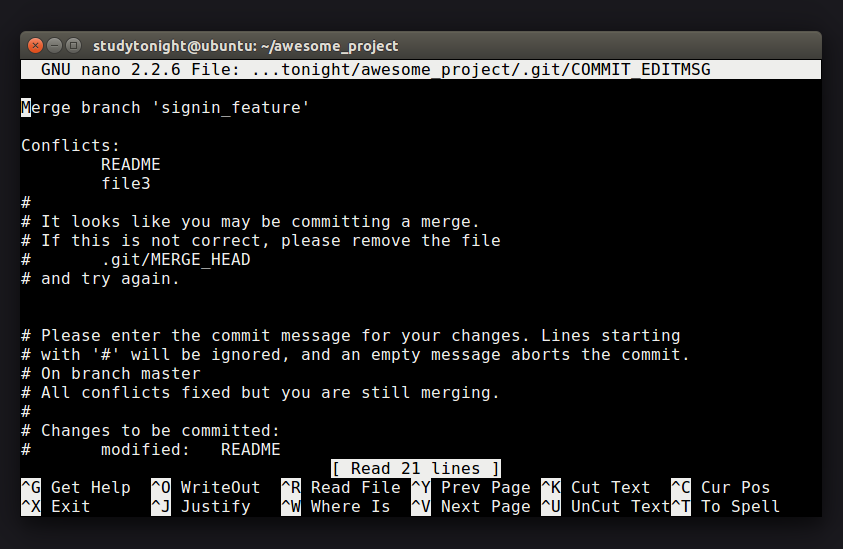Click the ^C Cur Pos shortcut
The width and height of the screenshot is (843, 549).
(720, 487)
